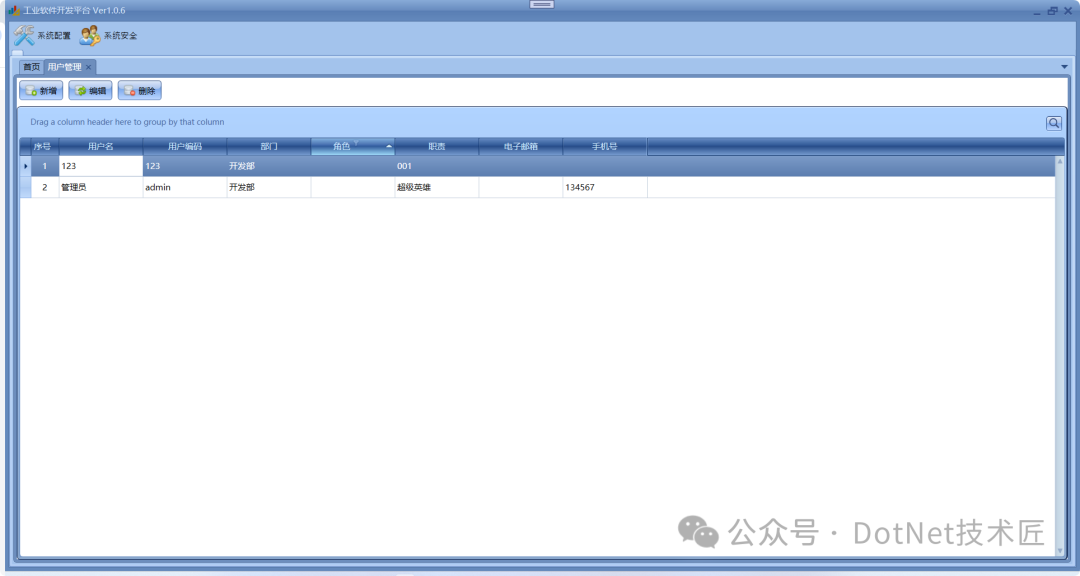The width and height of the screenshot is (1080, 576).
Task: Click the 001 duty cell
Action: pos(437,166)
